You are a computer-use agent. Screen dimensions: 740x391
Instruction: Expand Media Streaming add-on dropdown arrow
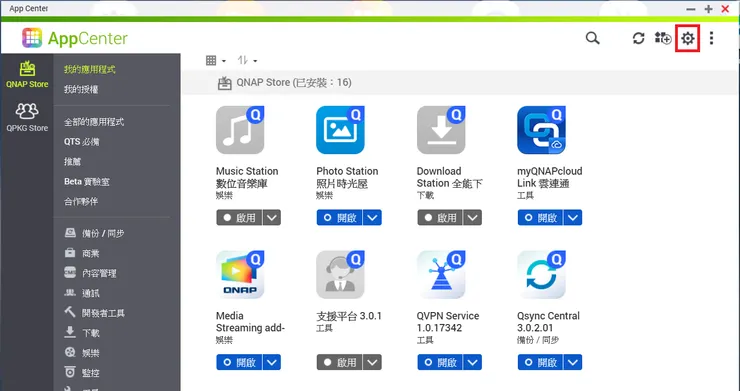(272, 362)
